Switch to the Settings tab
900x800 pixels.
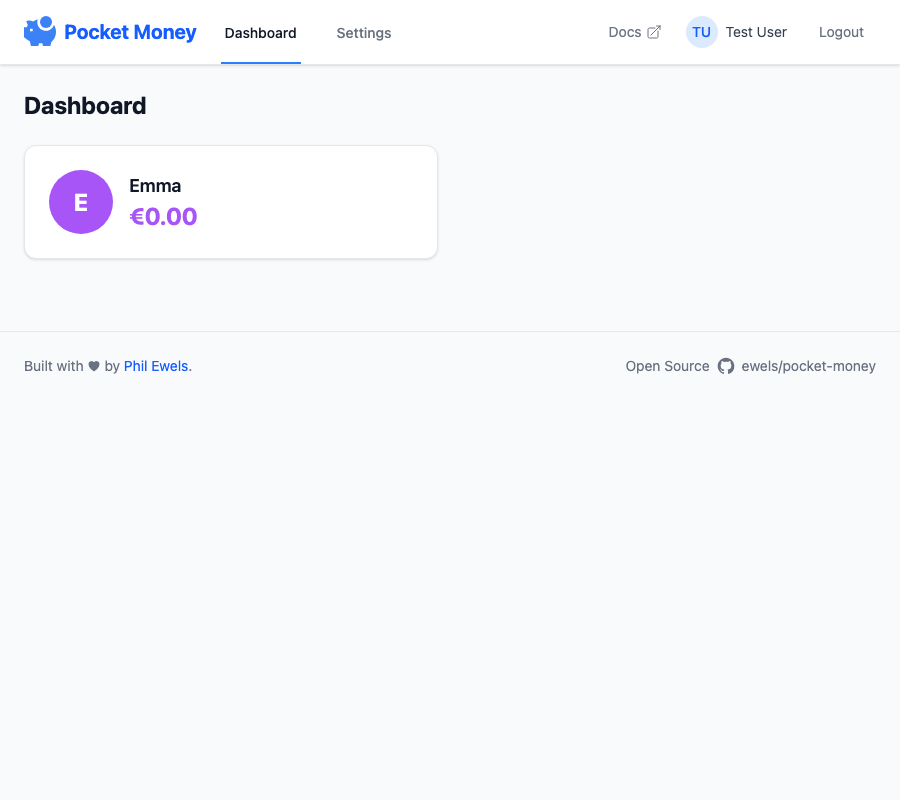(x=363, y=32)
